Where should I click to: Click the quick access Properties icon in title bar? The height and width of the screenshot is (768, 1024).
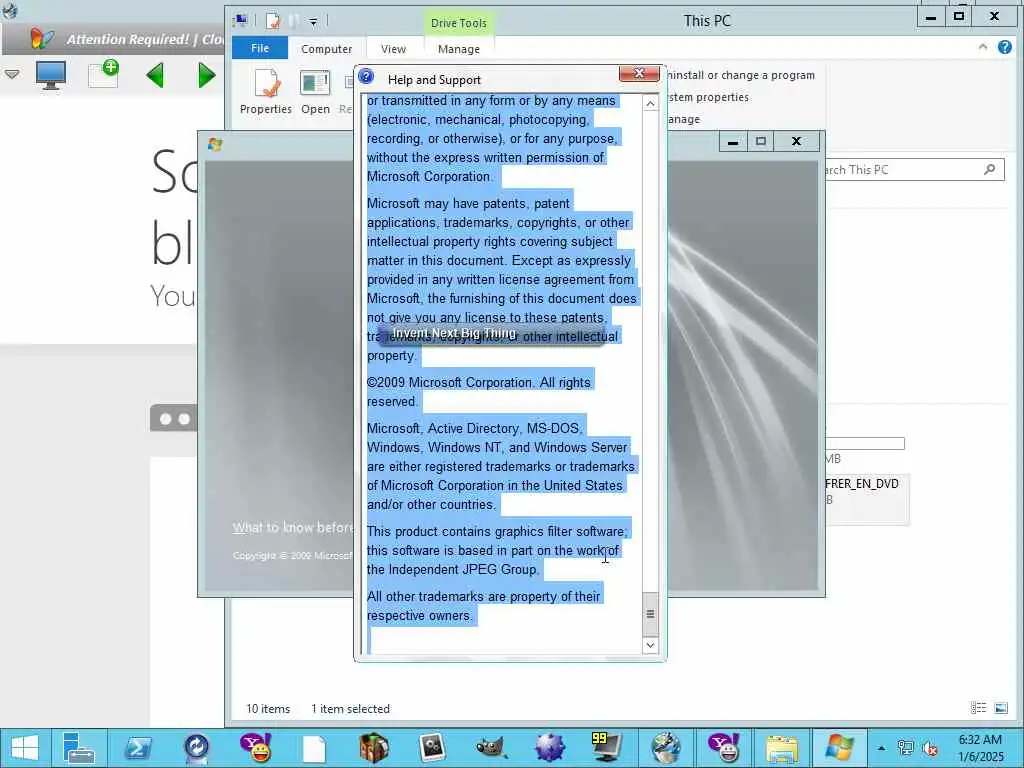pos(273,21)
